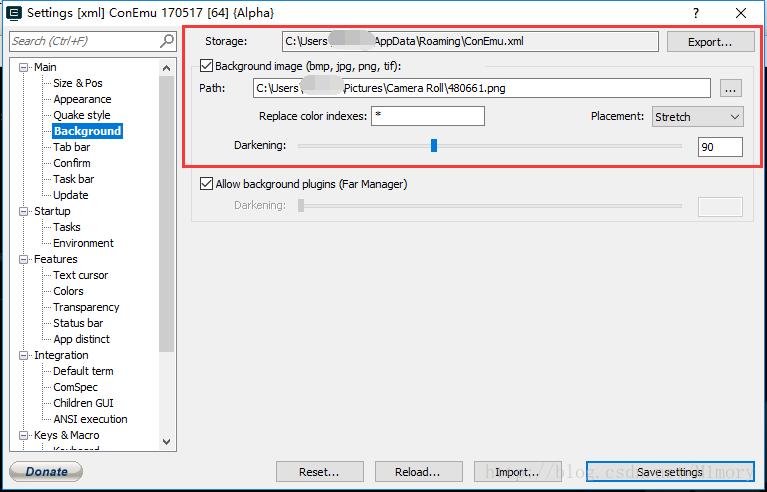Uncheck the Background image checkbox
Screen dimensions: 767x492
(206, 66)
